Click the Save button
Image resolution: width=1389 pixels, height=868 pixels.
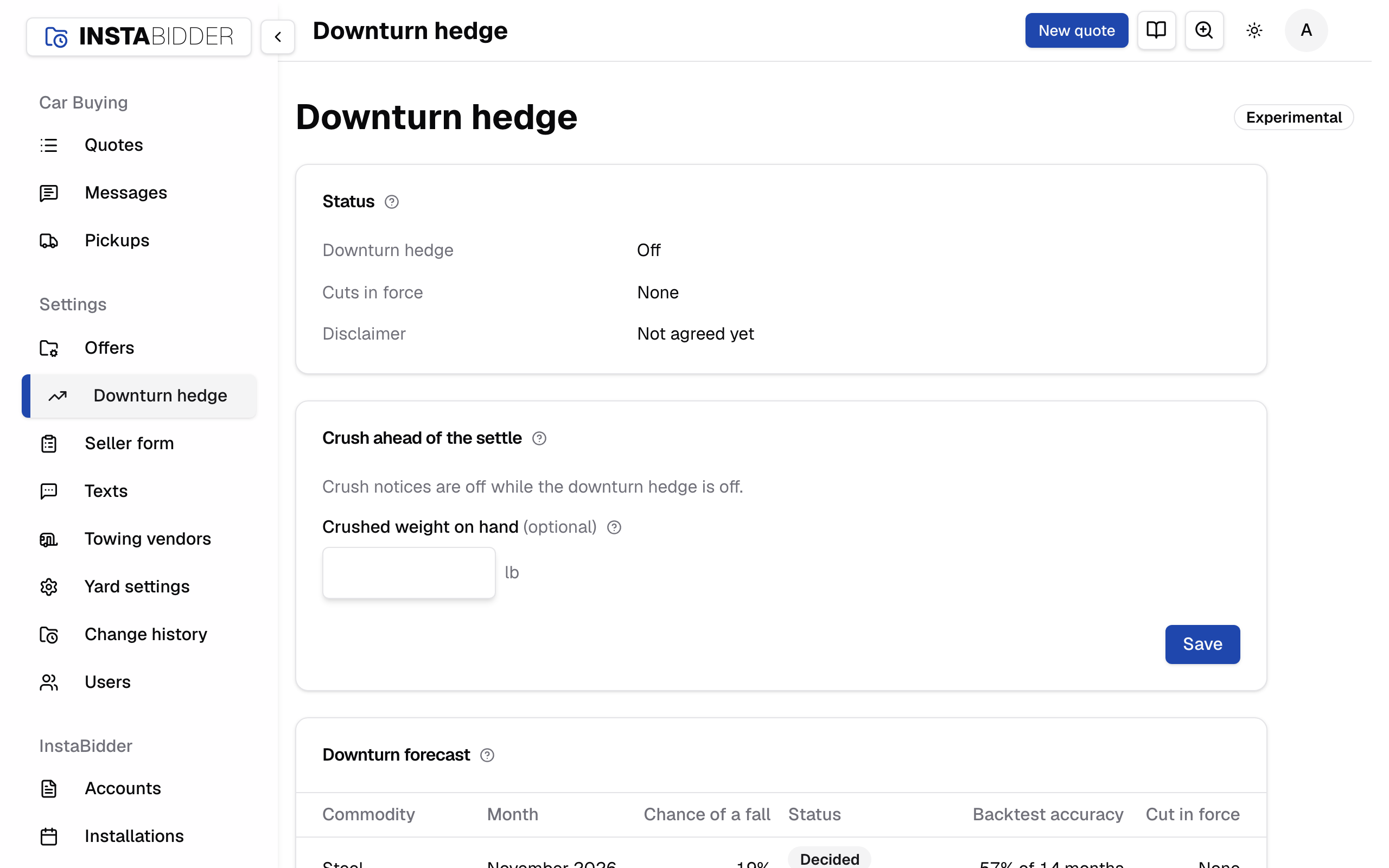[1202, 644]
